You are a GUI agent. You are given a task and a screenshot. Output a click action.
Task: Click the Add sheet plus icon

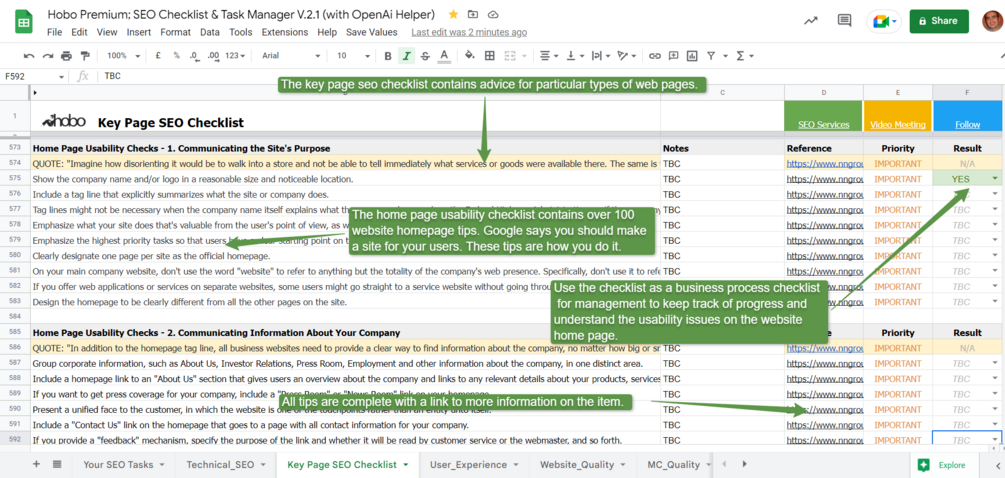[x=36, y=465]
